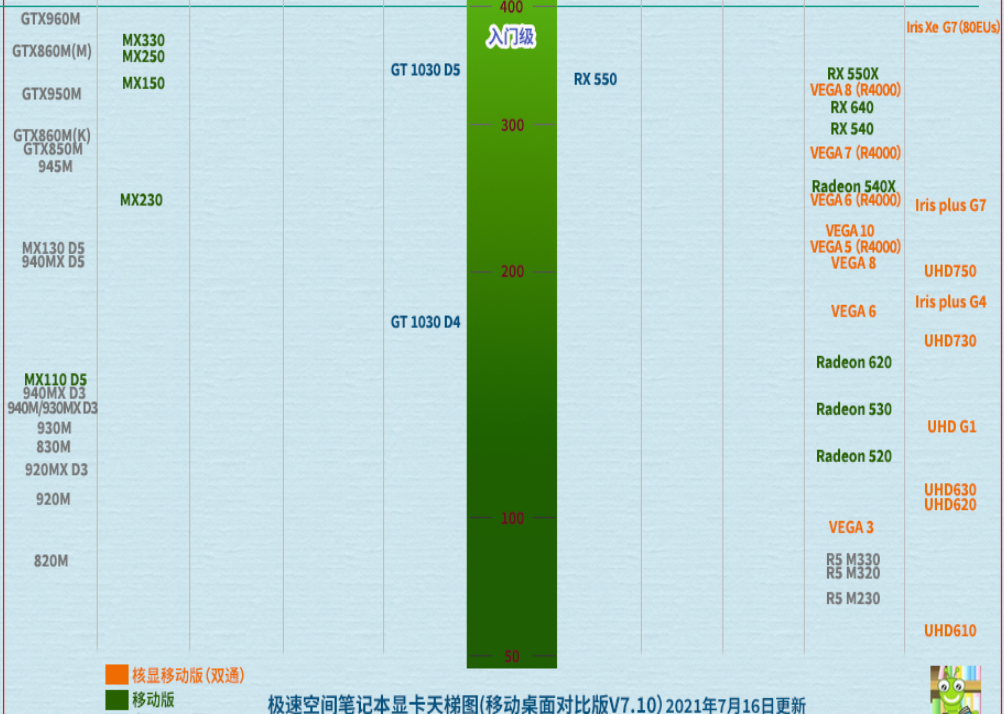Select the 入门级 tier label

point(511,38)
